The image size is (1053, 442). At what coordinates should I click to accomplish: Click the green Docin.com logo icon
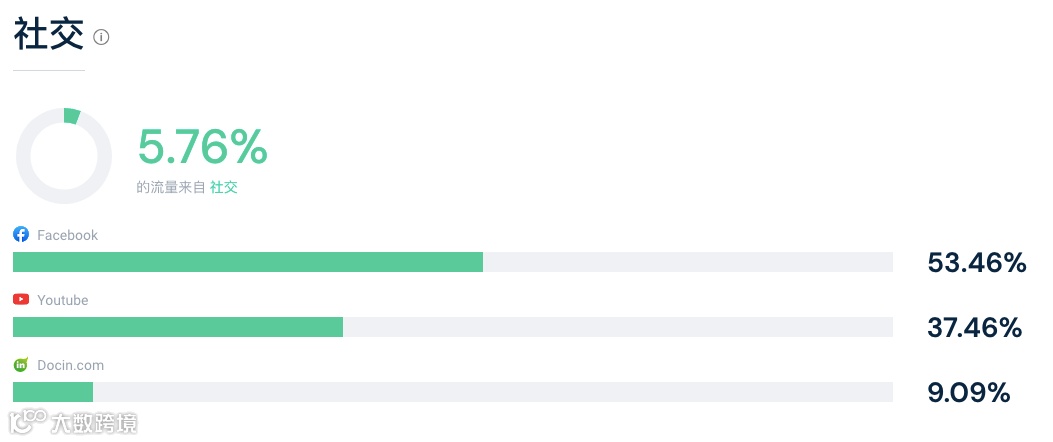(x=20, y=365)
